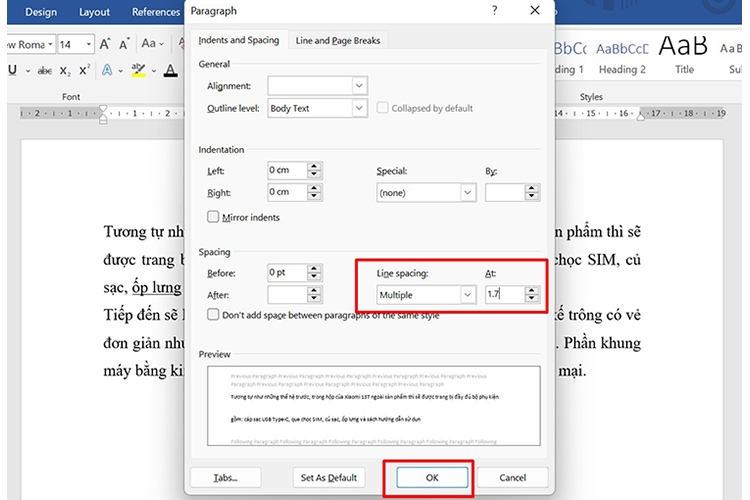This screenshot has height=500, width=750.
Task: Open the Design ribbon tab
Action: 41,12
